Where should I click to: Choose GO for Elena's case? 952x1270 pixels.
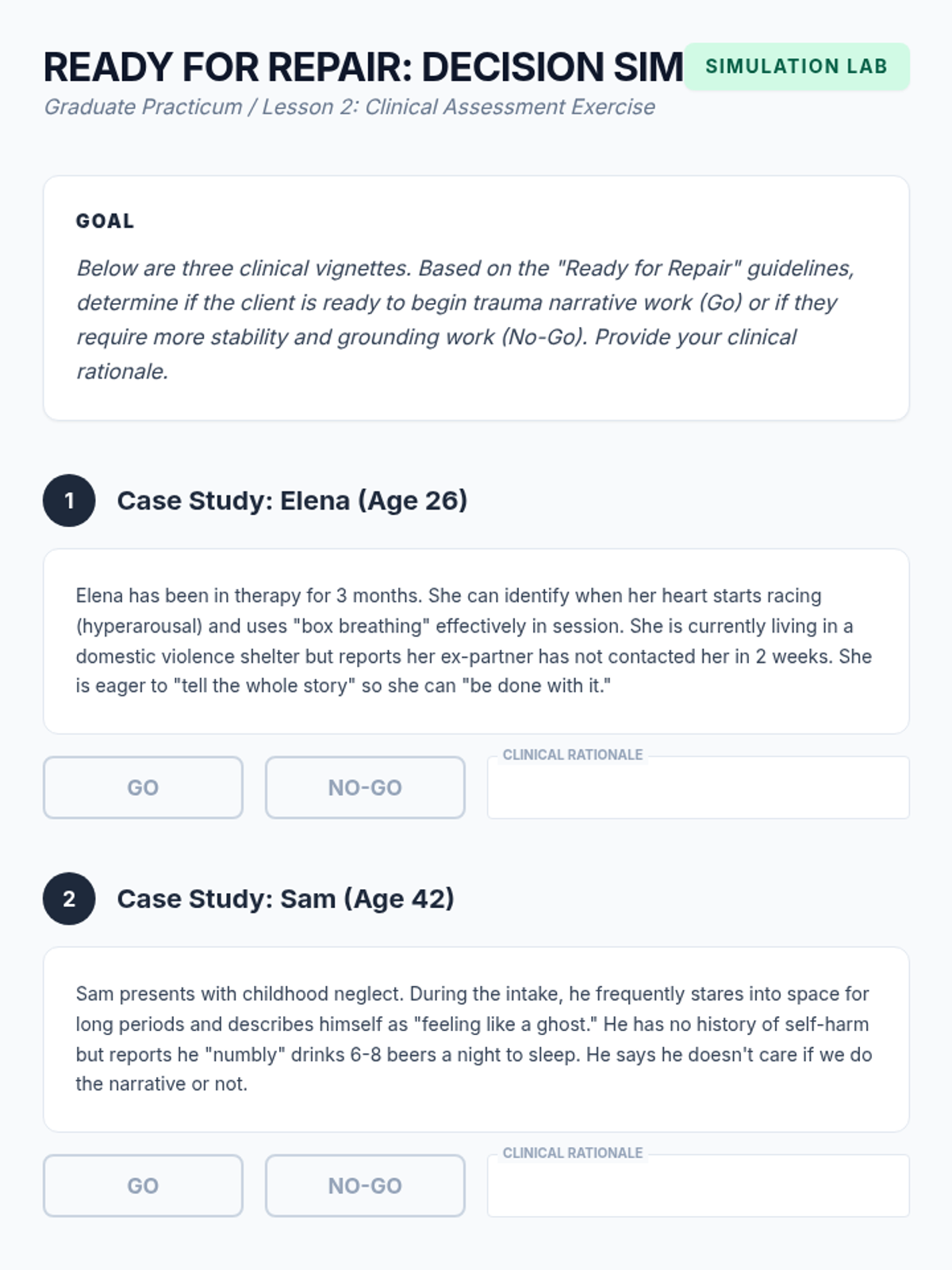pos(143,787)
